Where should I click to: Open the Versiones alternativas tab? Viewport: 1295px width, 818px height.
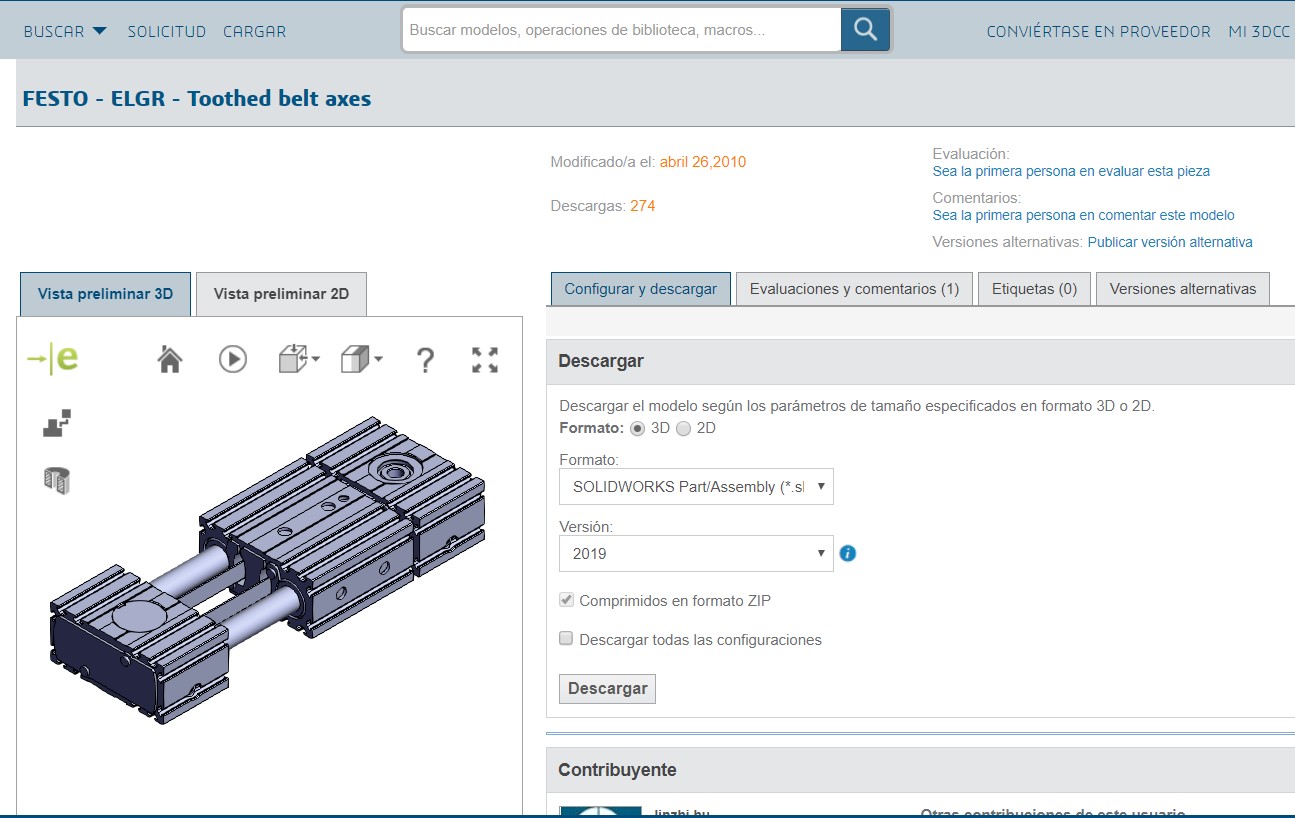click(1182, 289)
